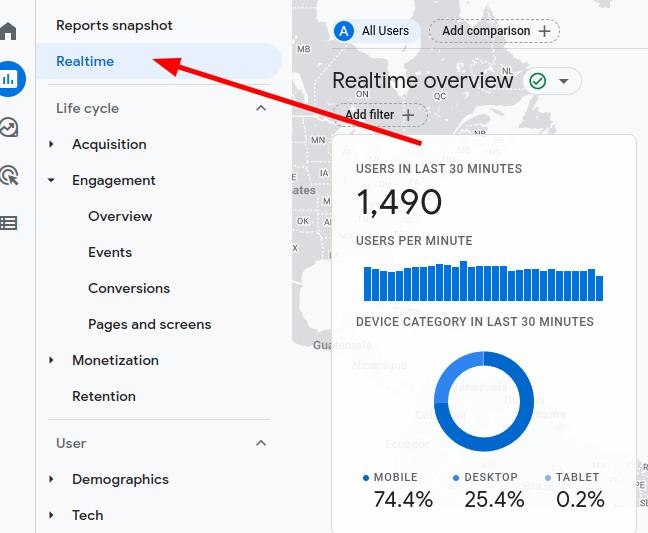Open the Home icon in the left rail
This screenshot has width=648, height=533.
point(8,31)
